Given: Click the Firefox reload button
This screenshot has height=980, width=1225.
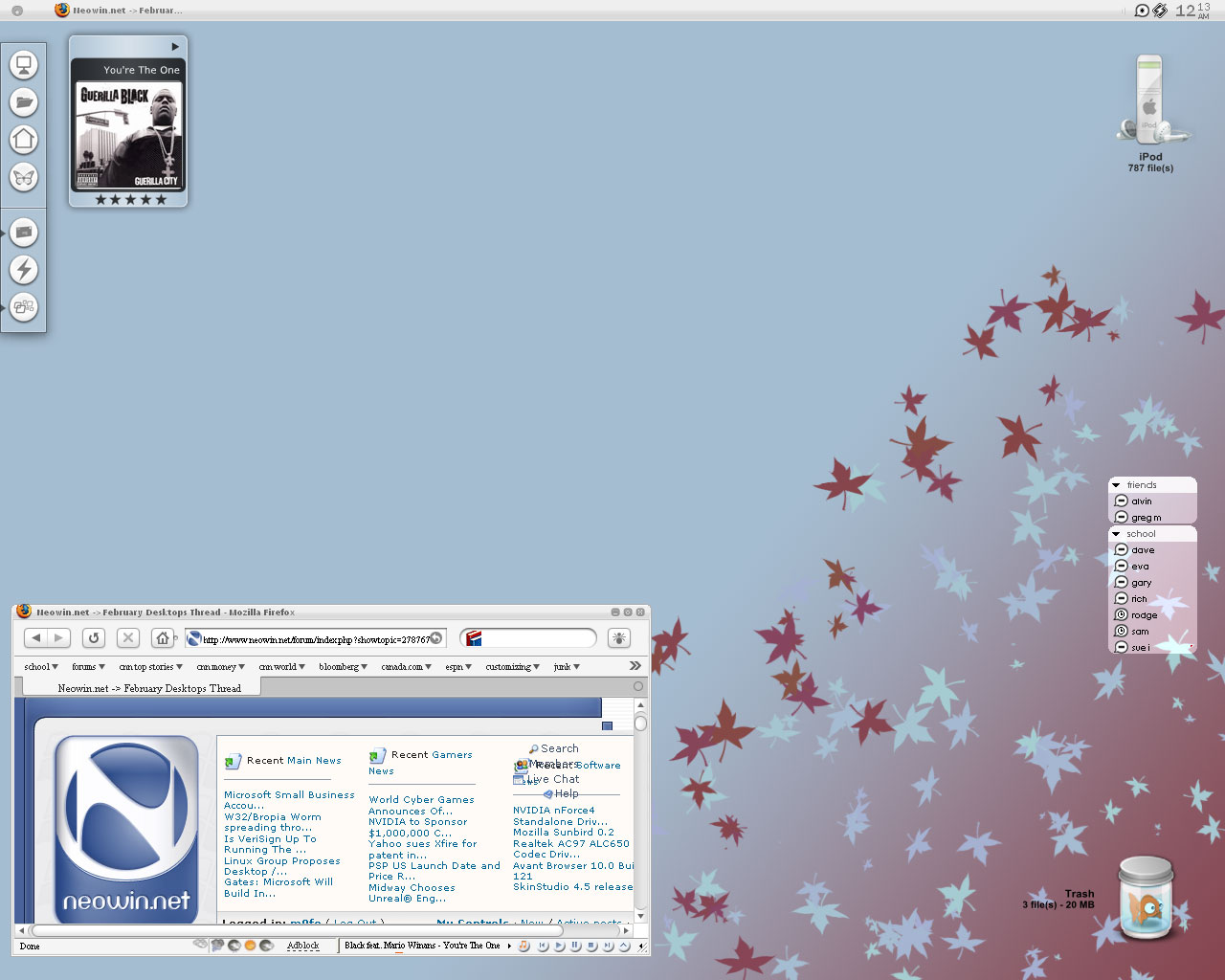Looking at the screenshot, I should click(x=93, y=638).
